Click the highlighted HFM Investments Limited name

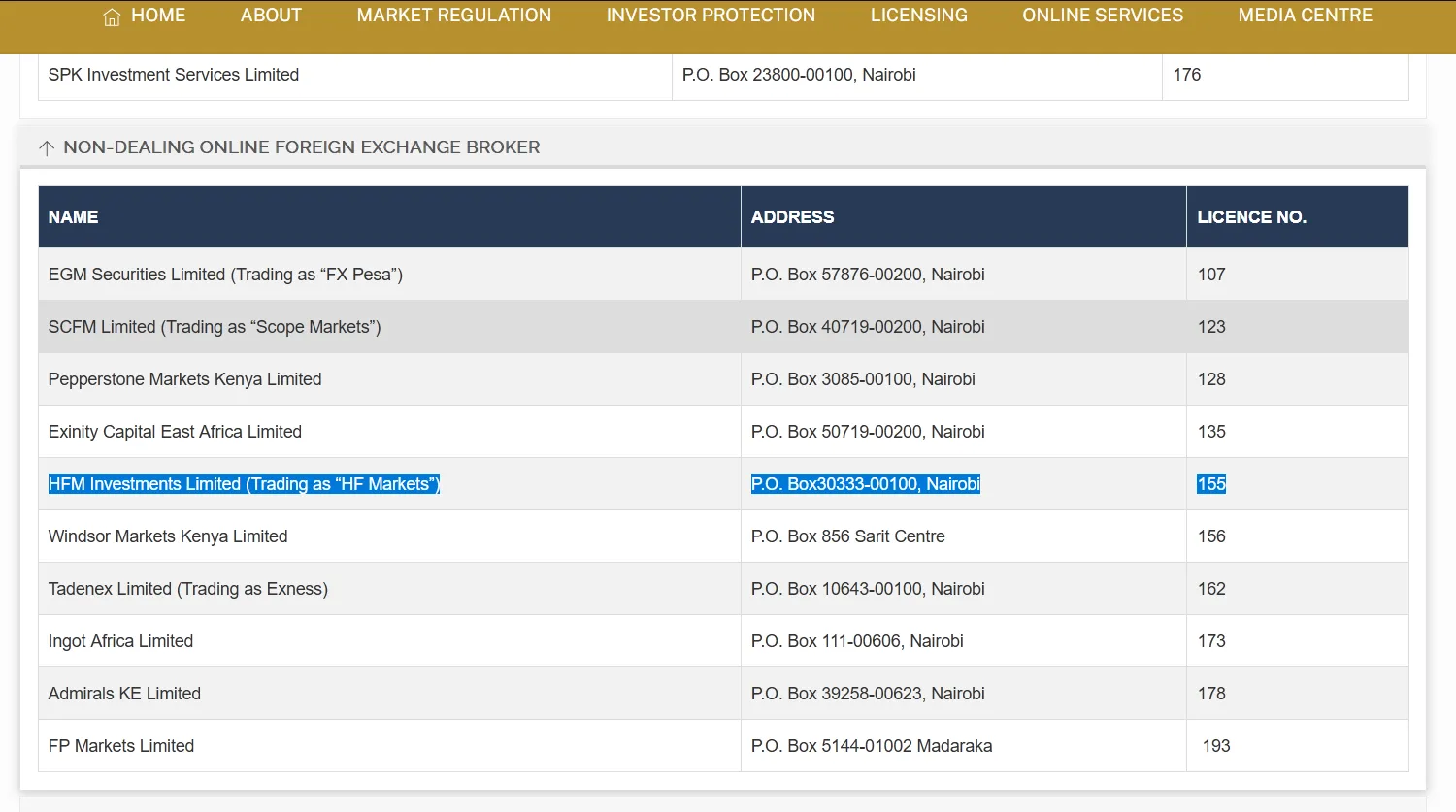(245, 484)
